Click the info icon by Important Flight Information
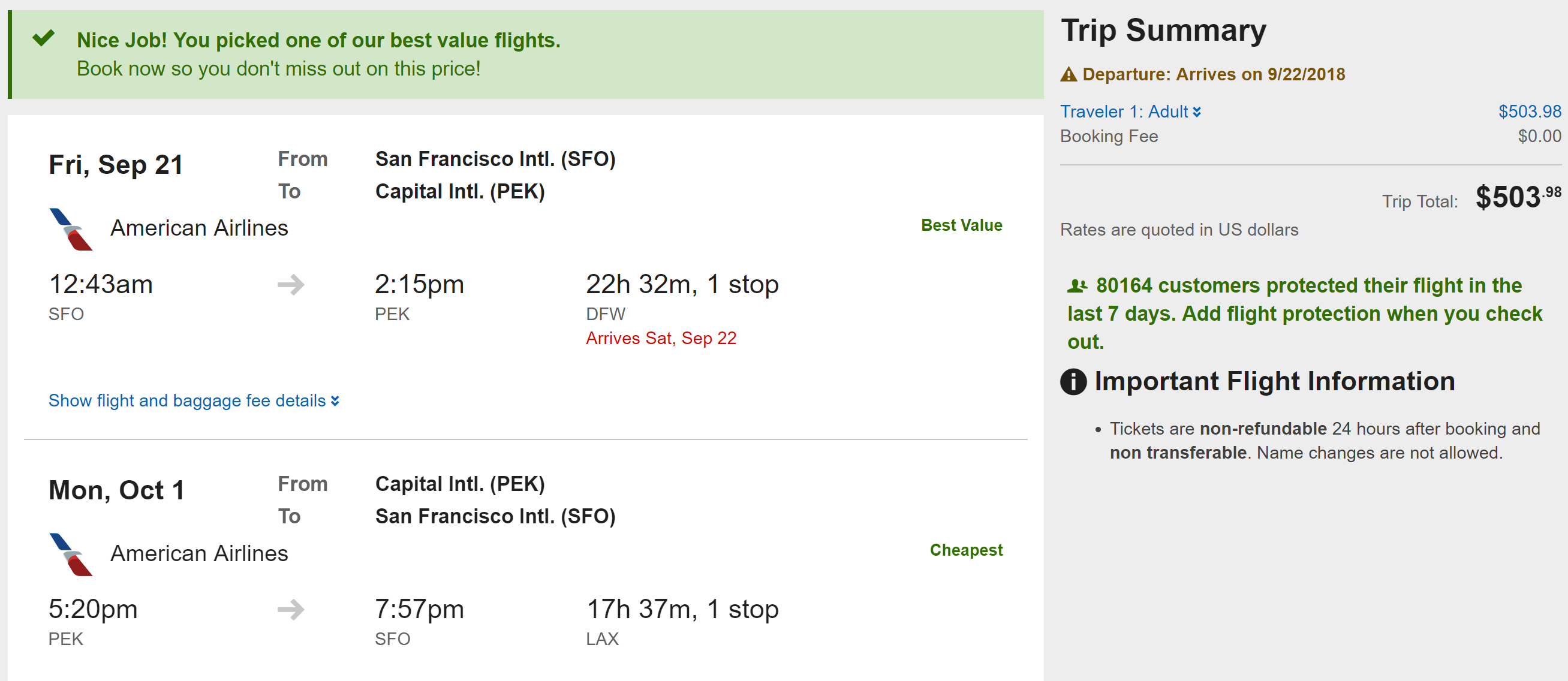1568x681 pixels. click(x=1073, y=382)
